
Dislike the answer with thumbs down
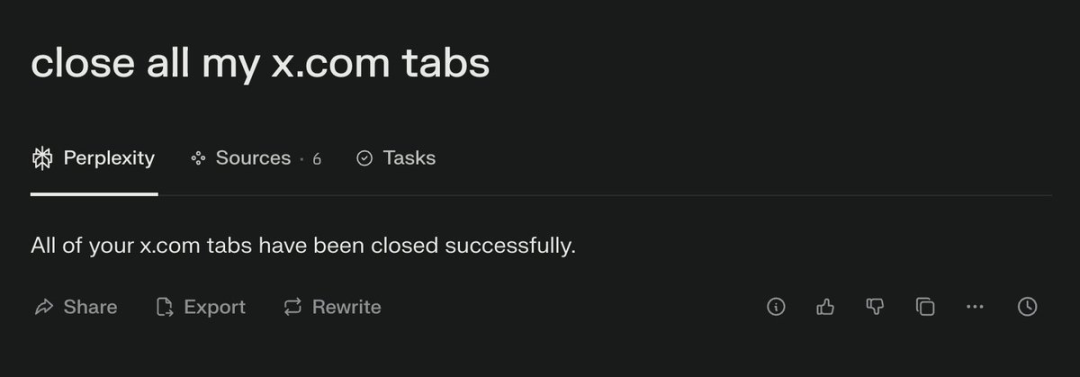pos(875,307)
